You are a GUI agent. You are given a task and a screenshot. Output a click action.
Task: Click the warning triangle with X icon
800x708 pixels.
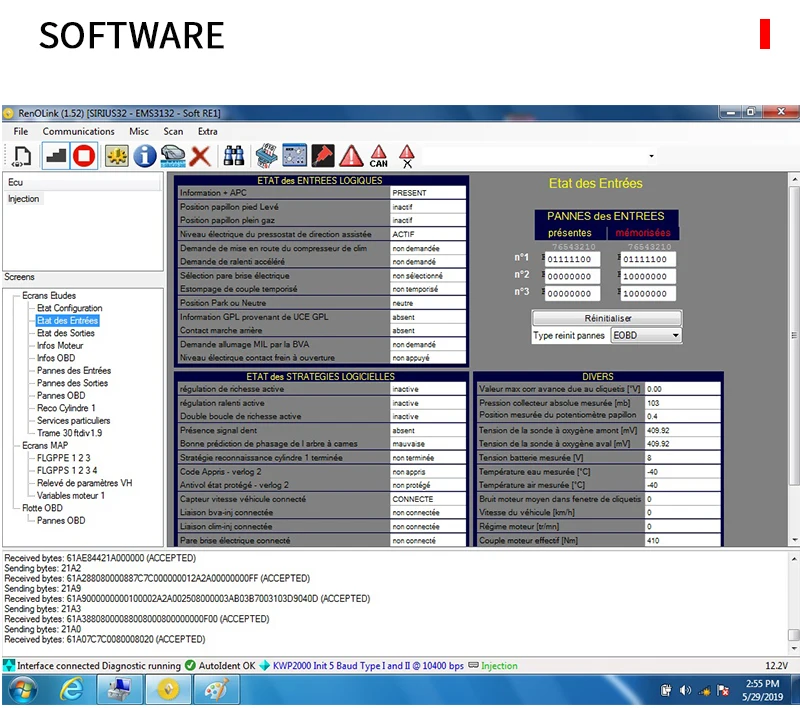pos(407,156)
